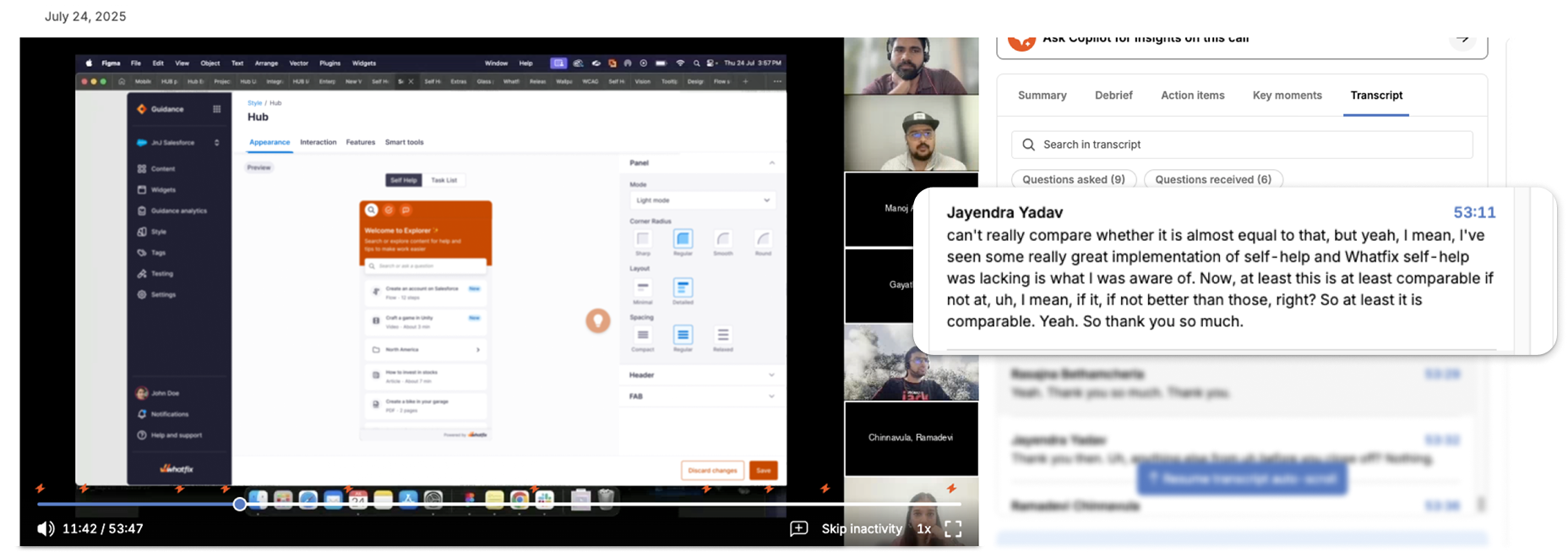The height and width of the screenshot is (552, 1568).
Task: Click the magnifier icon in the transcript search box
Action: (1028, 145)
